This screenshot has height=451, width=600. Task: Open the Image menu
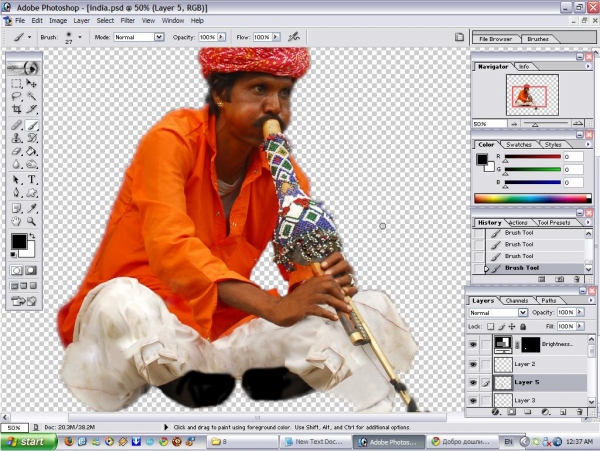click(x=58, y=21)
